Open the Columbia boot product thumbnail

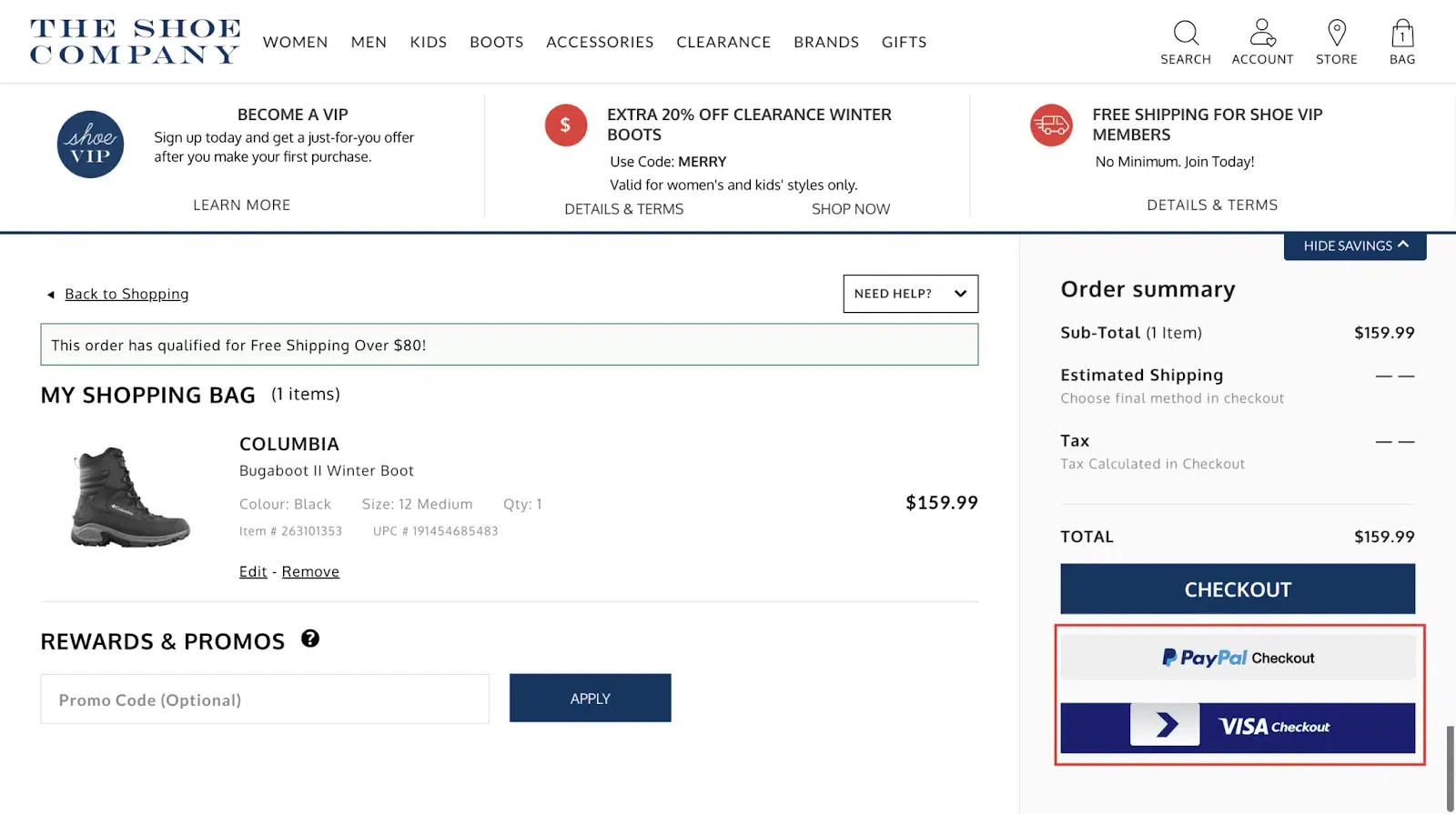[x=130, y=497]
